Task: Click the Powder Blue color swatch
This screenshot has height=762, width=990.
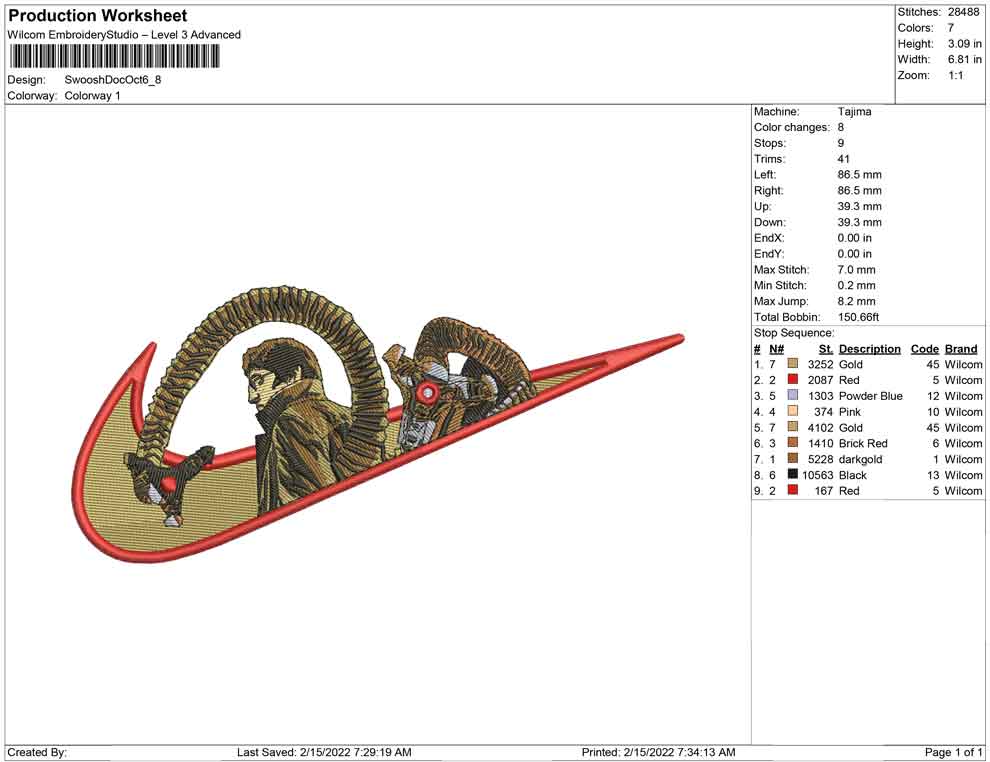Action: (793, 395)
